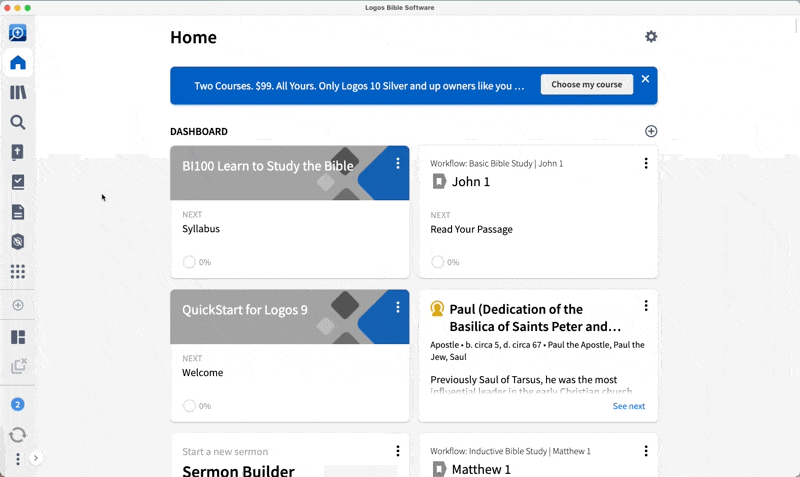Add a dashboard card with plus icon
Screen dimensions: 800x477
(651, 131)
